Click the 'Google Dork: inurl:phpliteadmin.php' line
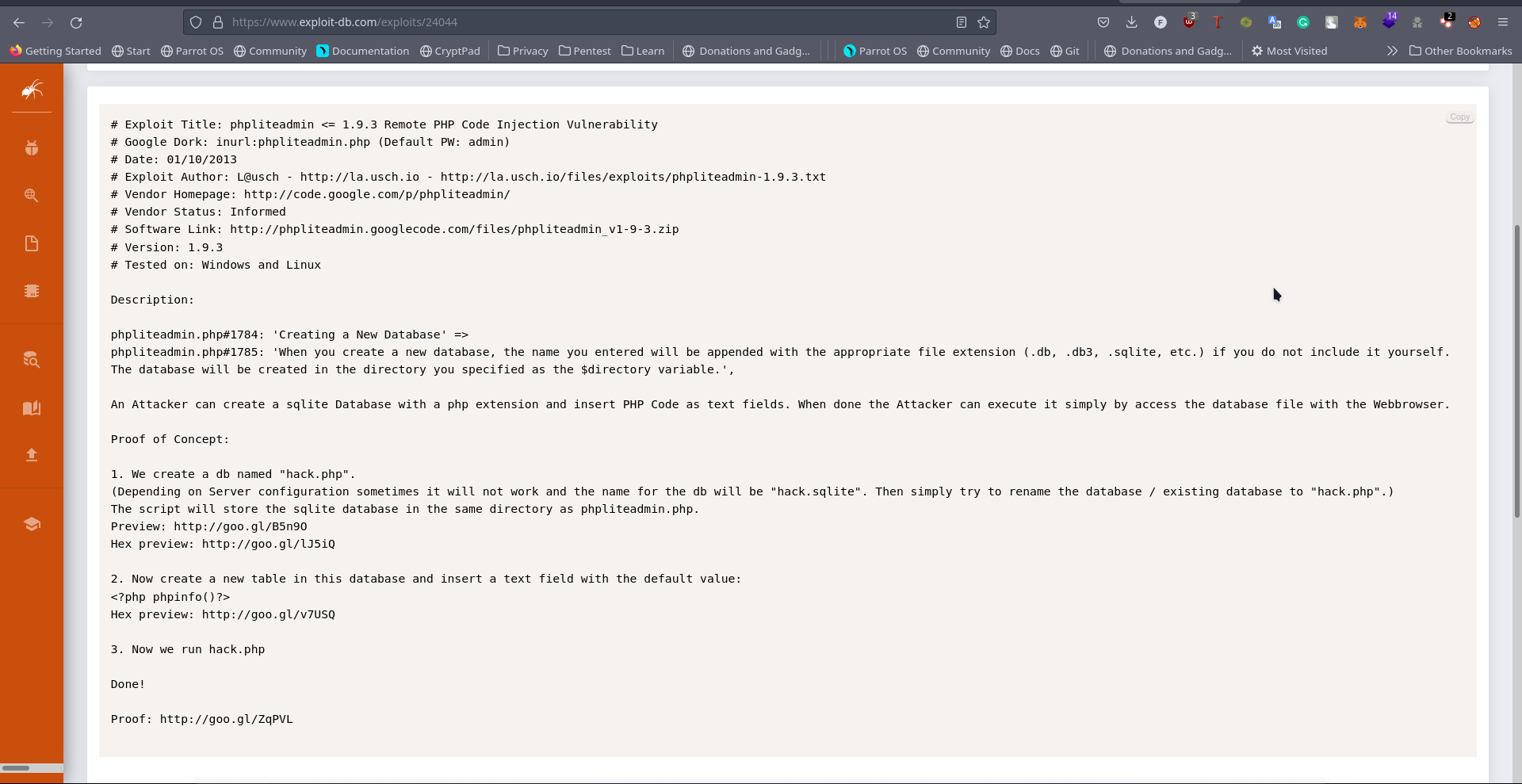 [x=310, y=142]
